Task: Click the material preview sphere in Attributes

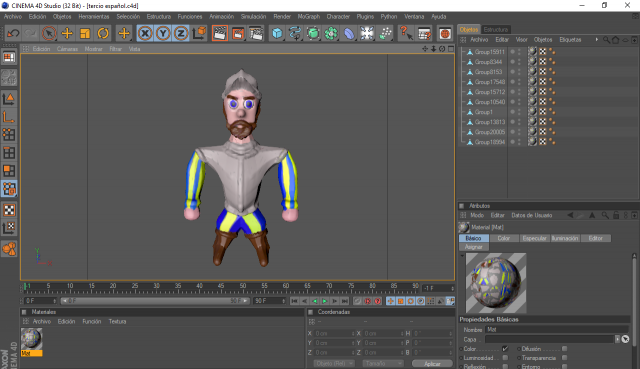Action: coord(496,283)
